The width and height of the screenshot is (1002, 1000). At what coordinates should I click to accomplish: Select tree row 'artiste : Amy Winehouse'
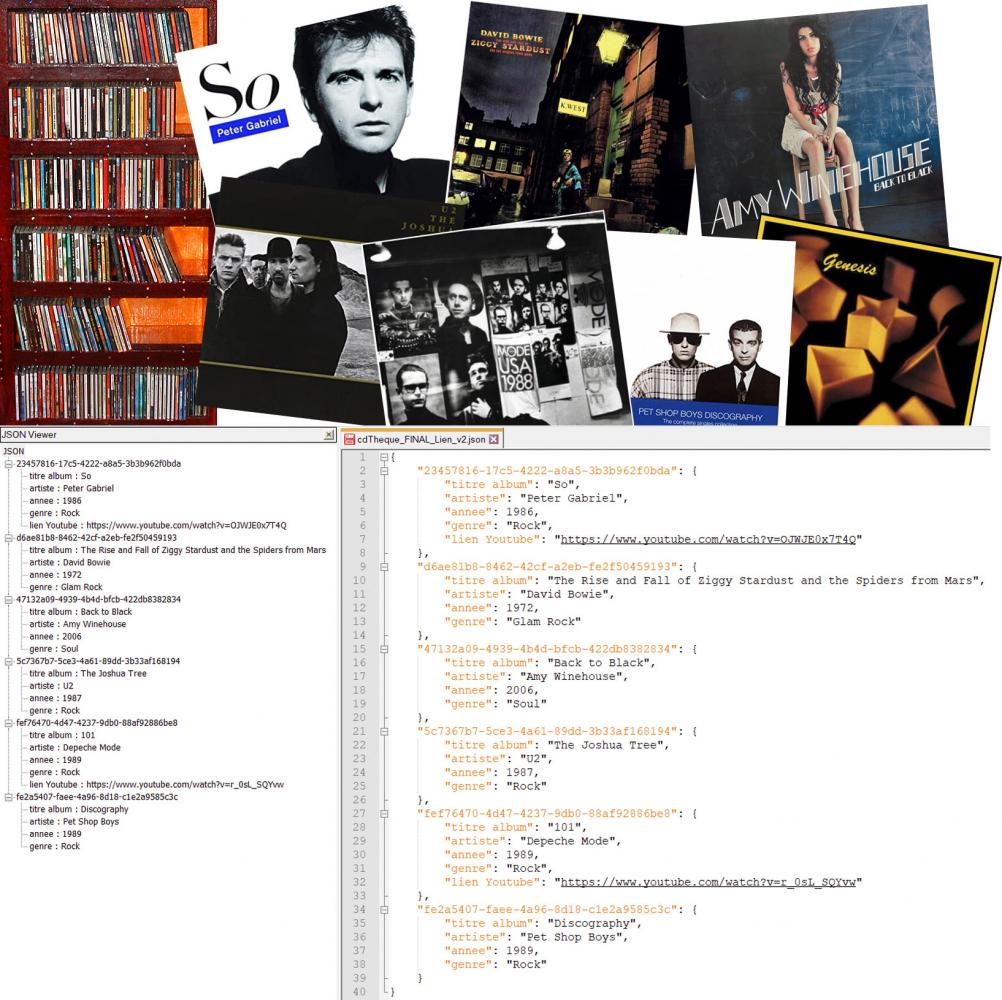pos(77,624)
